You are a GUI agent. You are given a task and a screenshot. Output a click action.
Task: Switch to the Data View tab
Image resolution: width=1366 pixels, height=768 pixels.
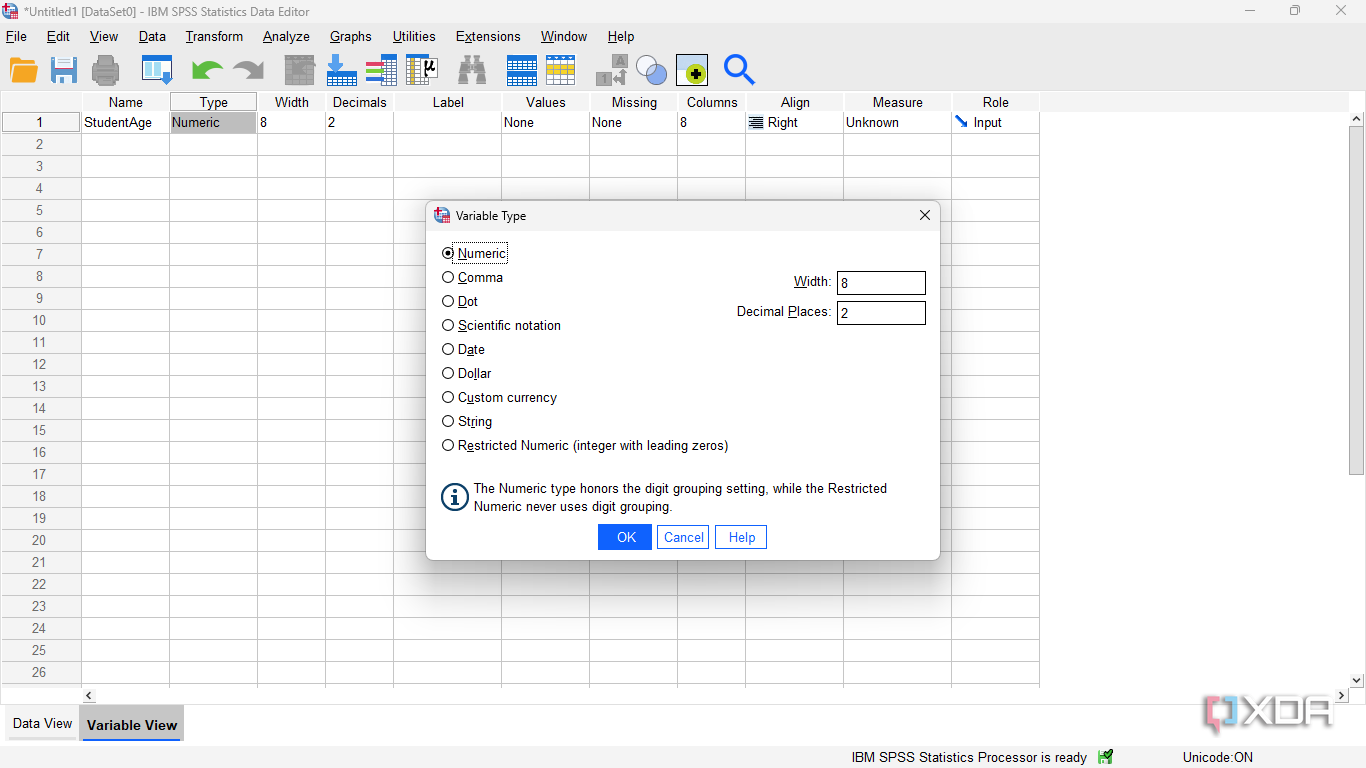[42, 724]
